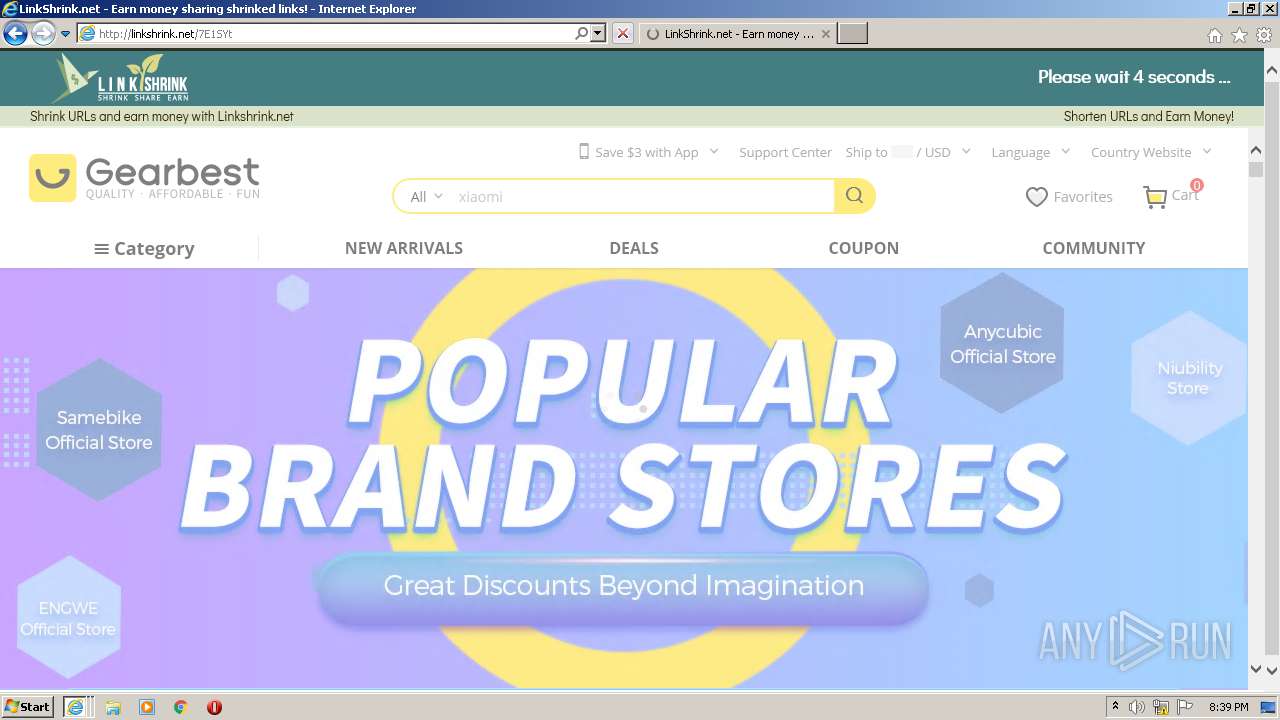The height and width of the screenshot is (720, 1280).
Task: Open the File Explorer taskbar icon
Action: click(x=113, y=707)
